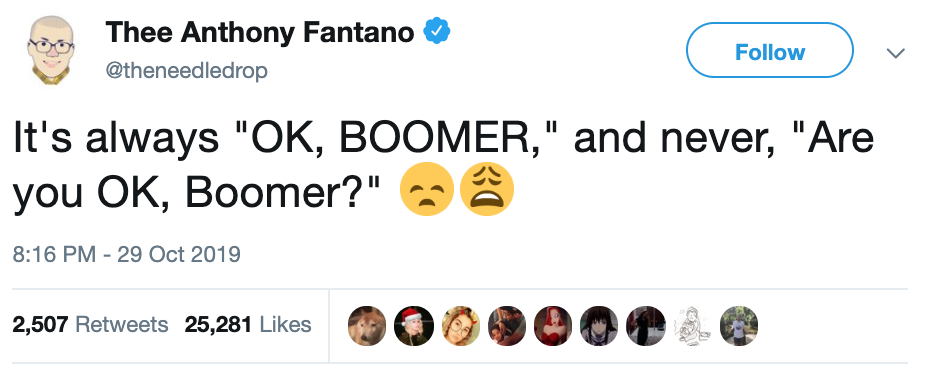The image size is (932, 370).
Task: Click the disappointed face emoji in tweet
Action: (427, 189)
